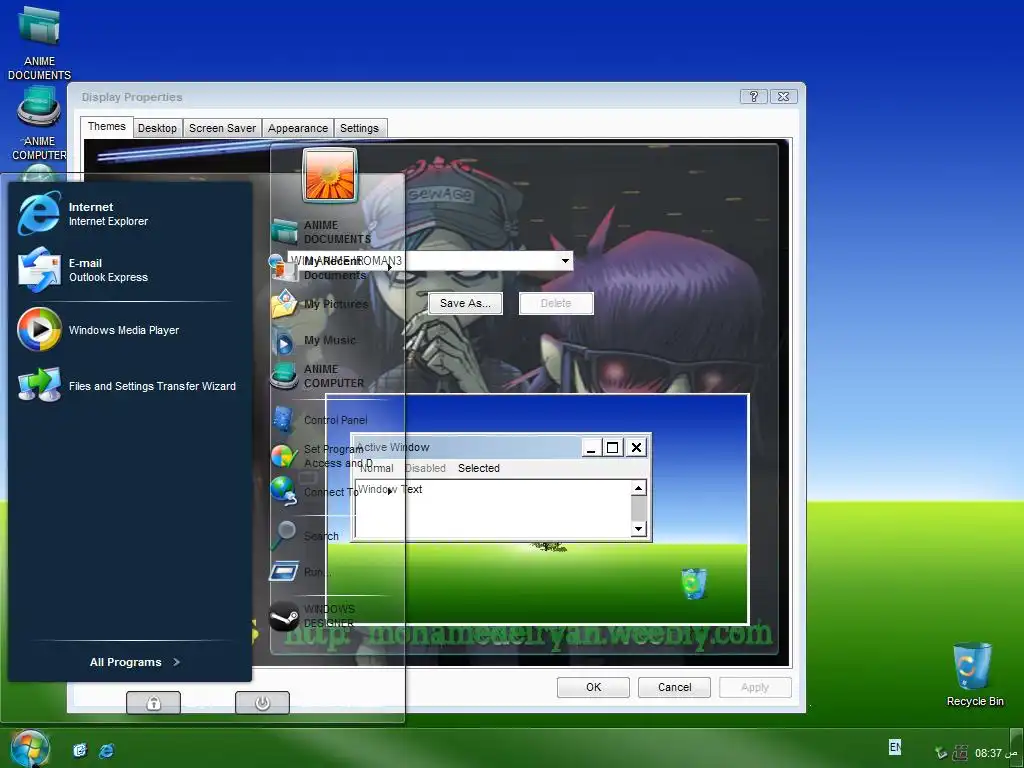This screenshot has height=768, width=1024.
Task: Click Cancel in Display Properties
Action: point(674,687)
